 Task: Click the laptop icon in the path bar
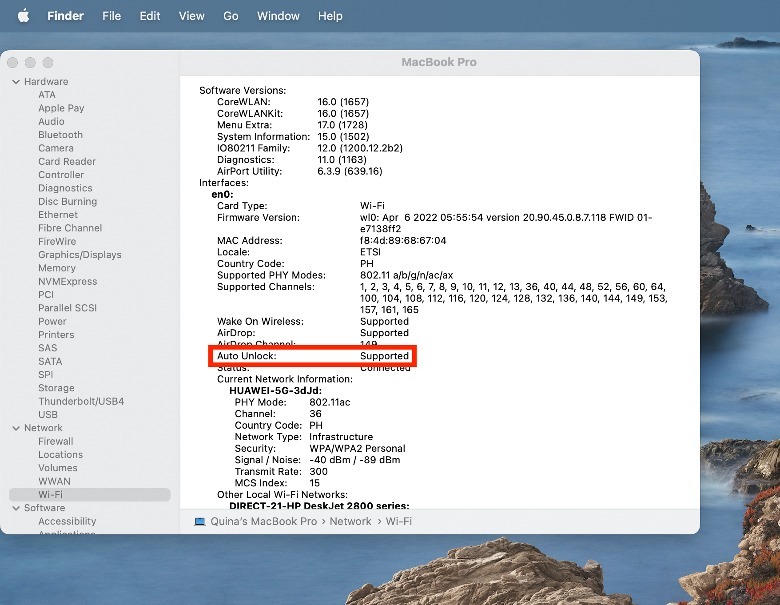pyautogui.click(x=200, y=521)
